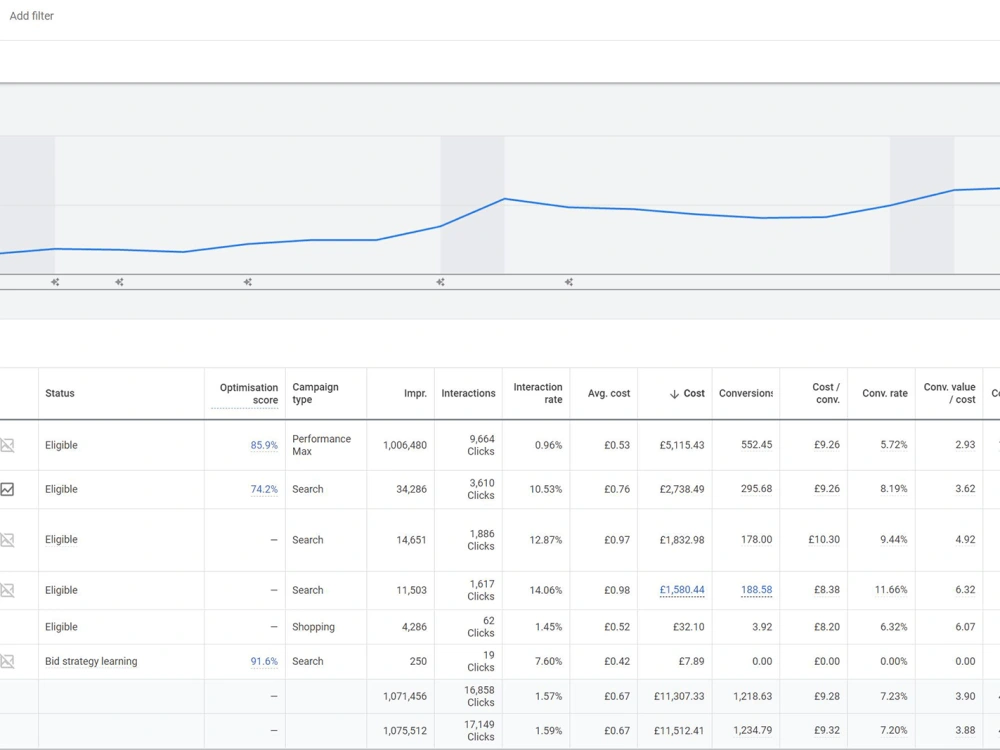Sort by the Cost / conv. header
This screenshot has width=1000, height=750.
pyautogui.click(x=826, y=393)
